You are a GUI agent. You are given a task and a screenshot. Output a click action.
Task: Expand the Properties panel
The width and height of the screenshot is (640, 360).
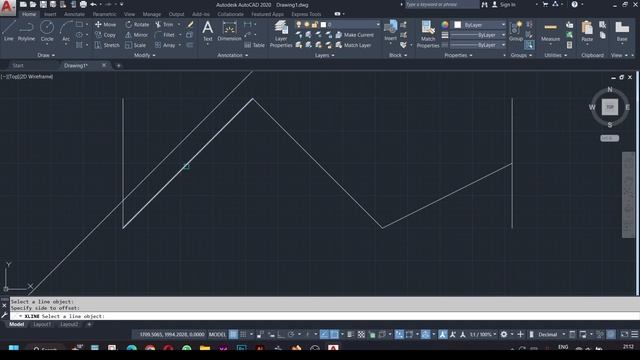coord(458,55)
